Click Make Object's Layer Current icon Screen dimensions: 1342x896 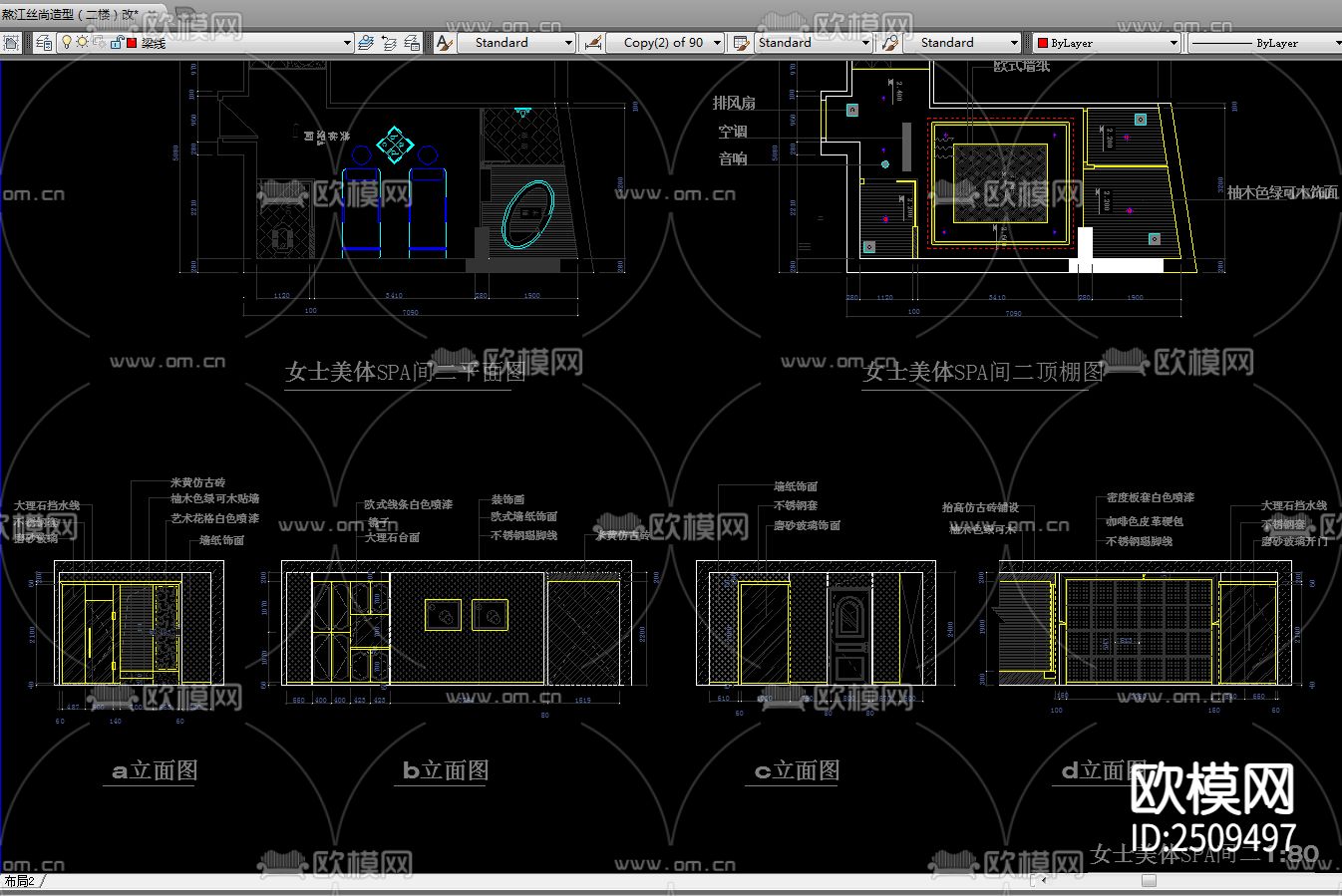pos(366,43)
